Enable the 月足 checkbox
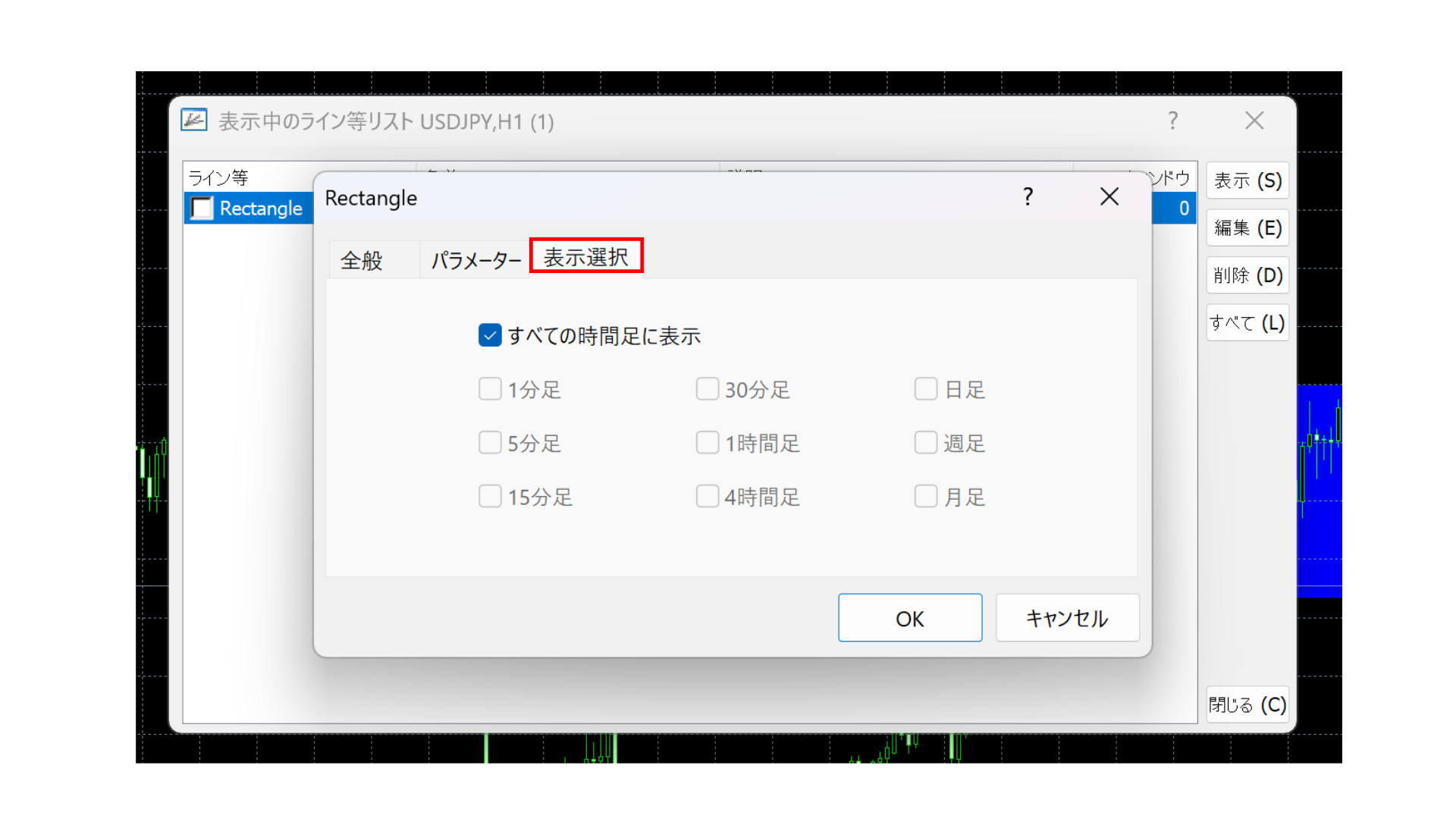Viewport: 1456px width, 819px height. point(926,496)
